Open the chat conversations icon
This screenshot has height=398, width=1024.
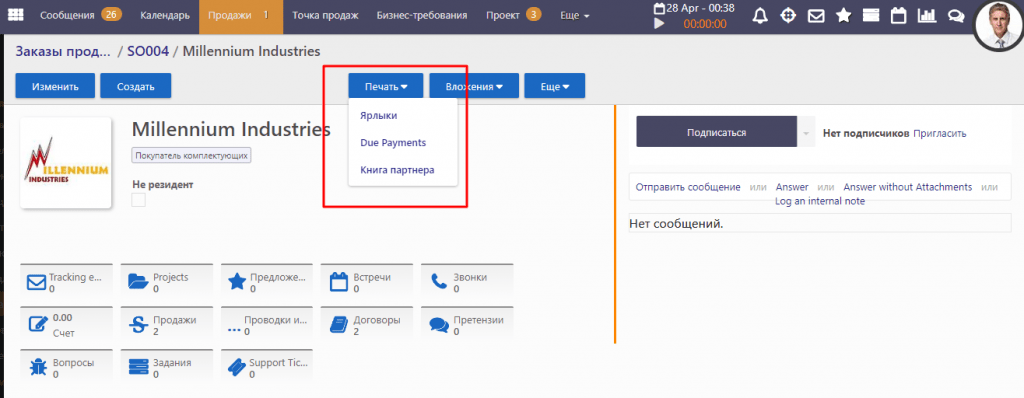(x=955, y=16)
